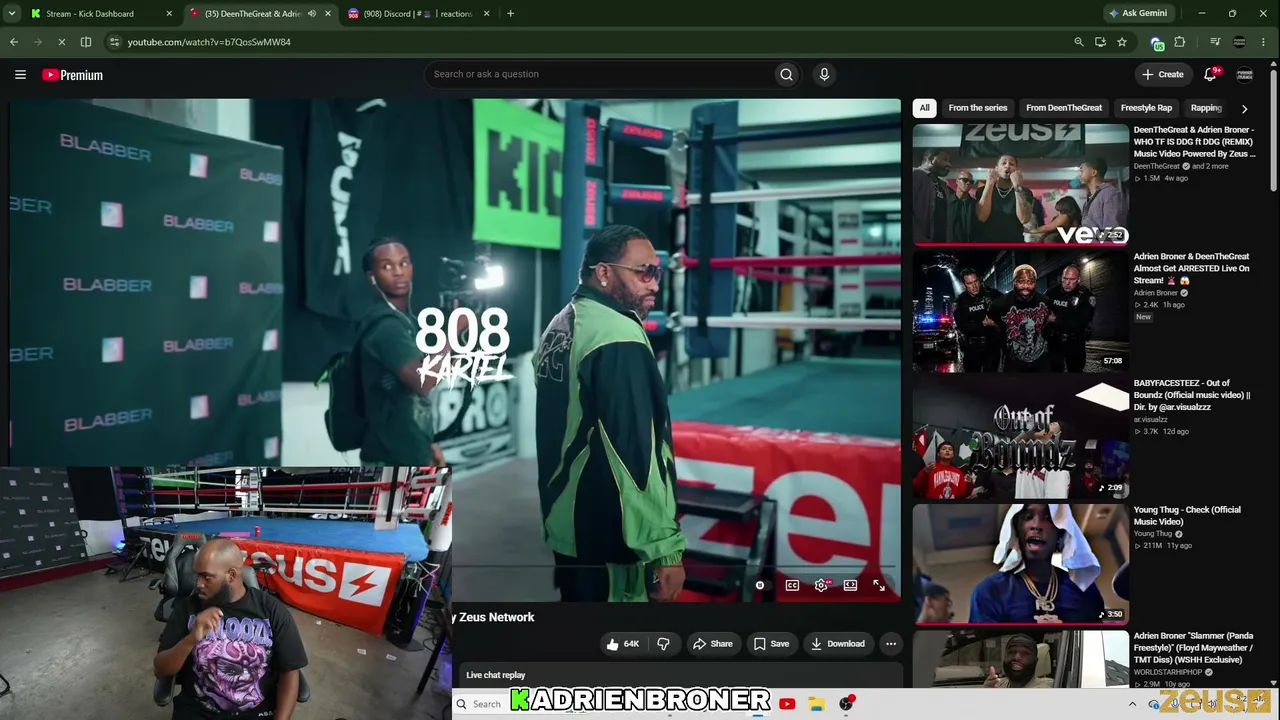View site information in address bar
Screen dimensions: 1280x720
click(114, 42)
